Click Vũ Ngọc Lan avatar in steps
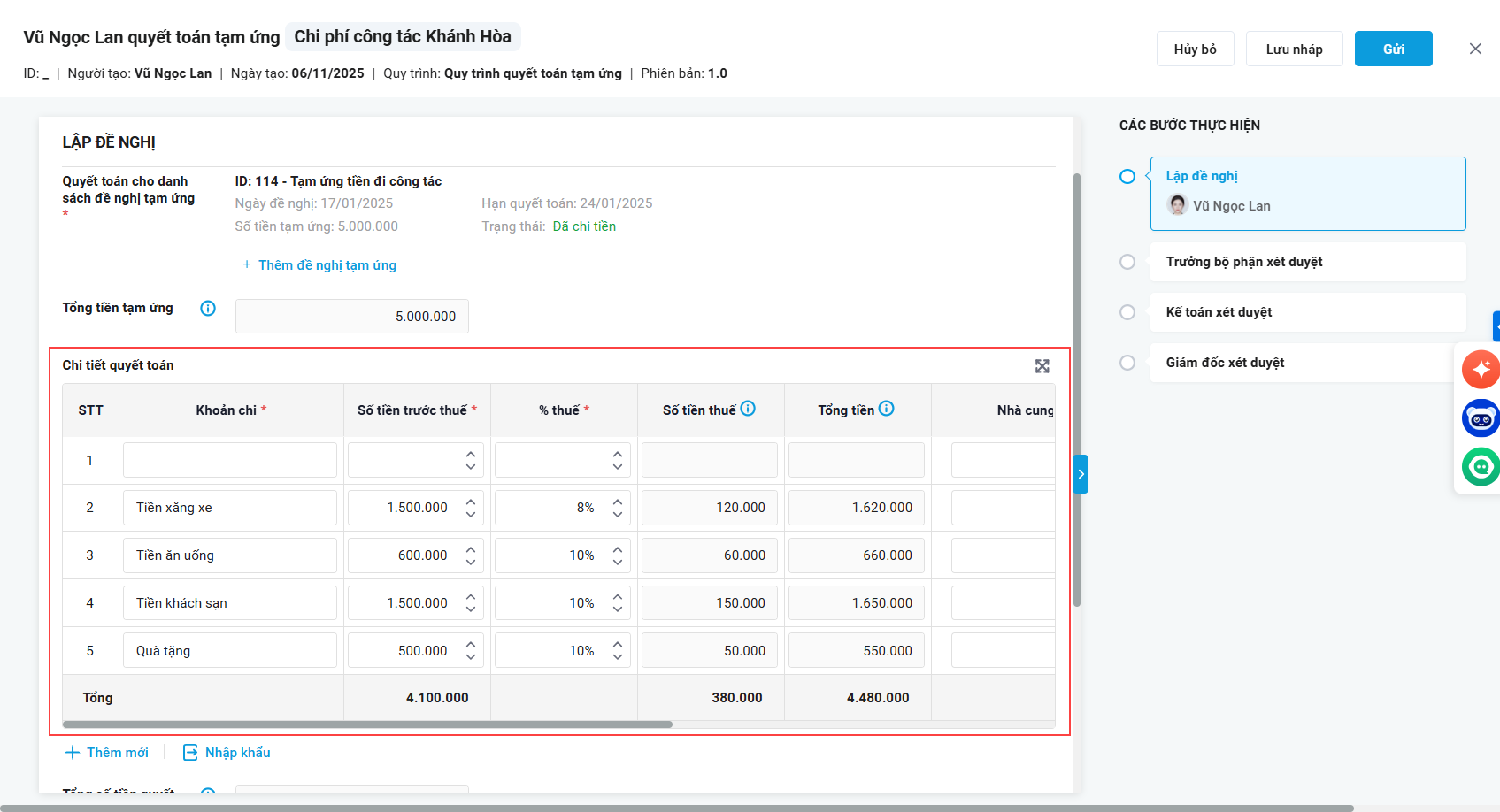This screenshot has width=1500, height=812. click(1178, 205)
